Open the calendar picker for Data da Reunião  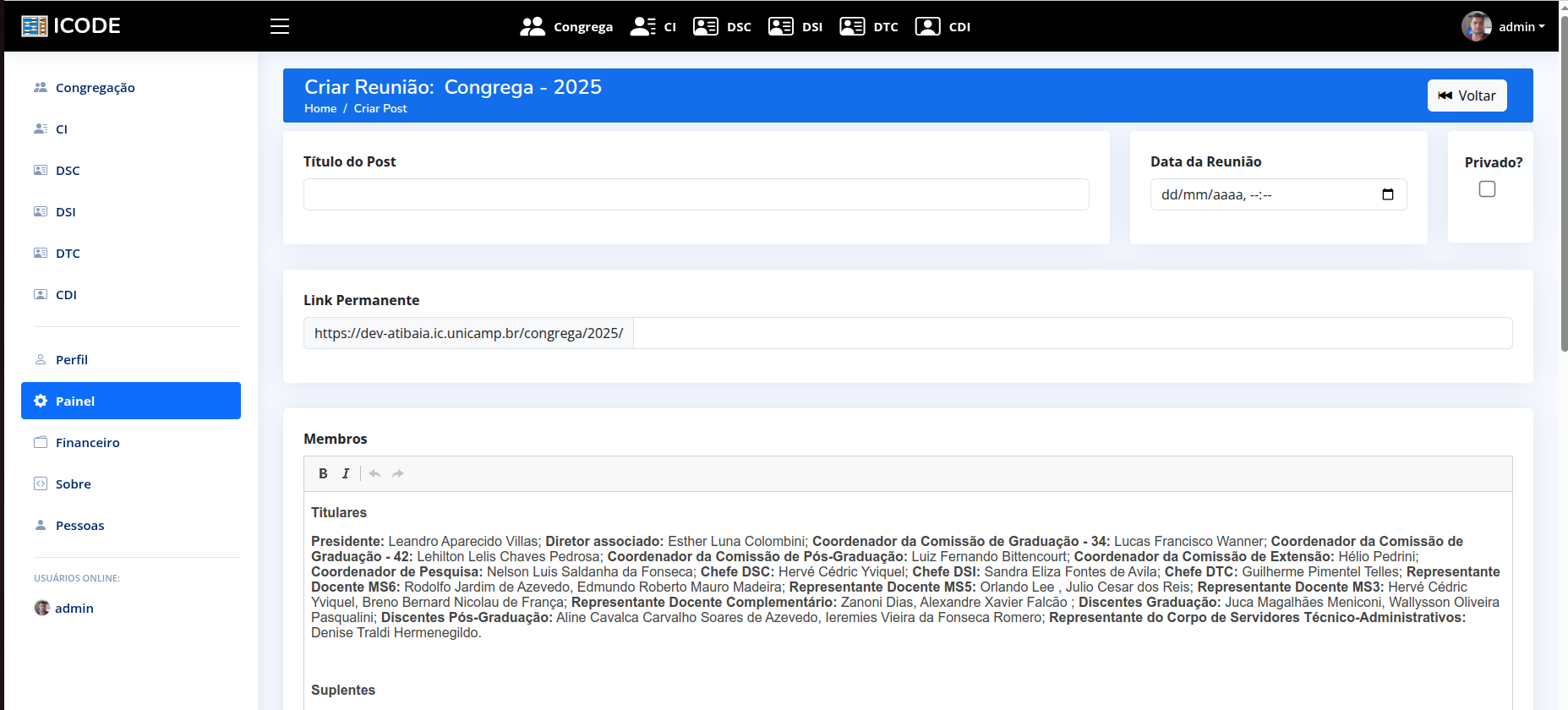(x=1387, y=194)
